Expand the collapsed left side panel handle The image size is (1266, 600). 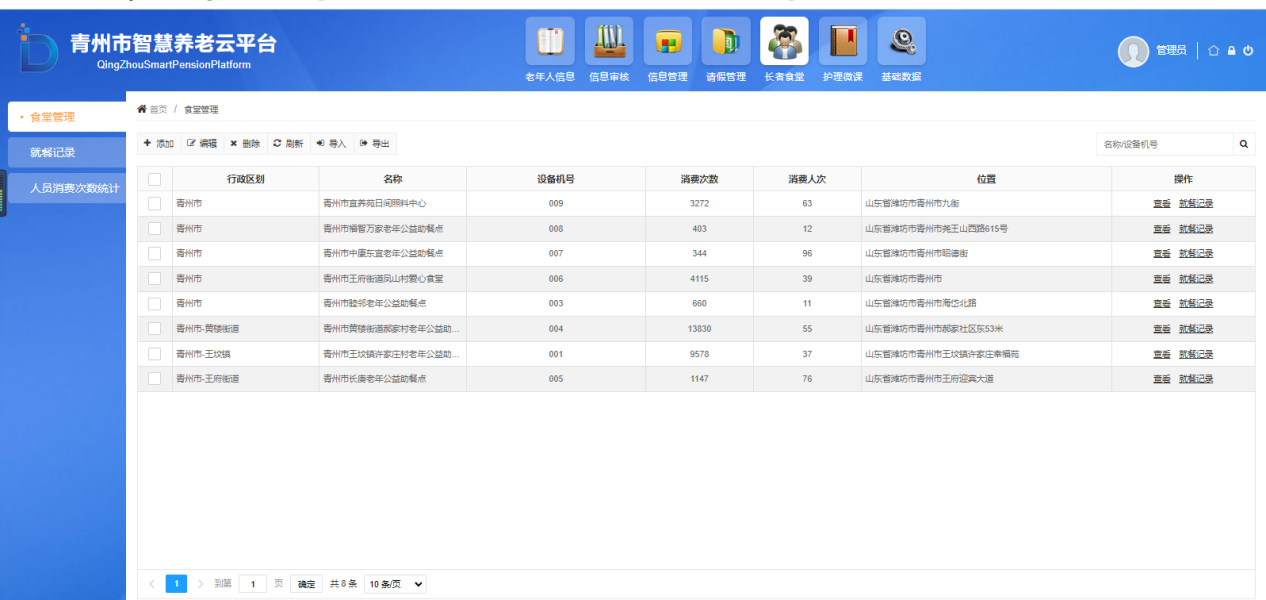coord(3,192)
